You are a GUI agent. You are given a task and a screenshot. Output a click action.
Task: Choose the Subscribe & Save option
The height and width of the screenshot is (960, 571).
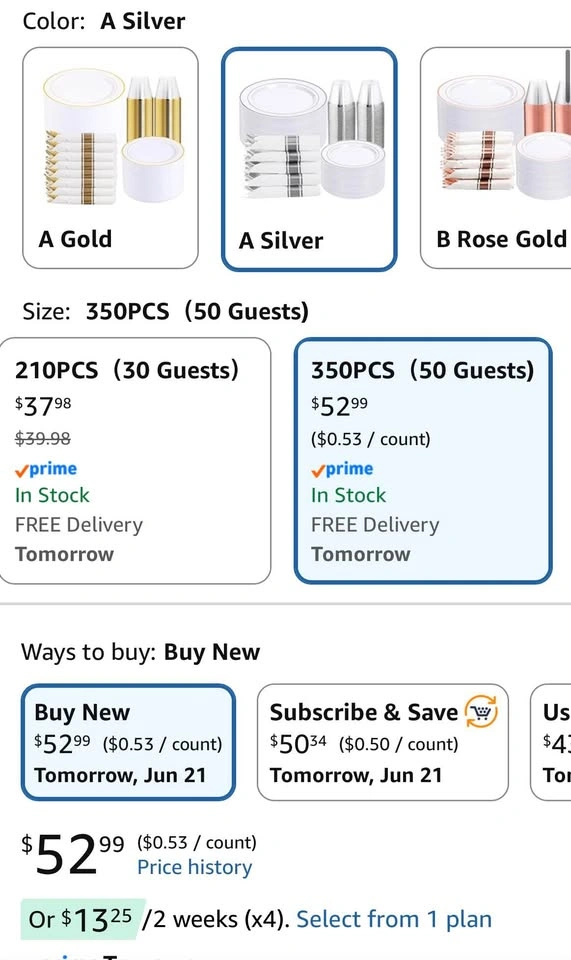tap(383, 742)
